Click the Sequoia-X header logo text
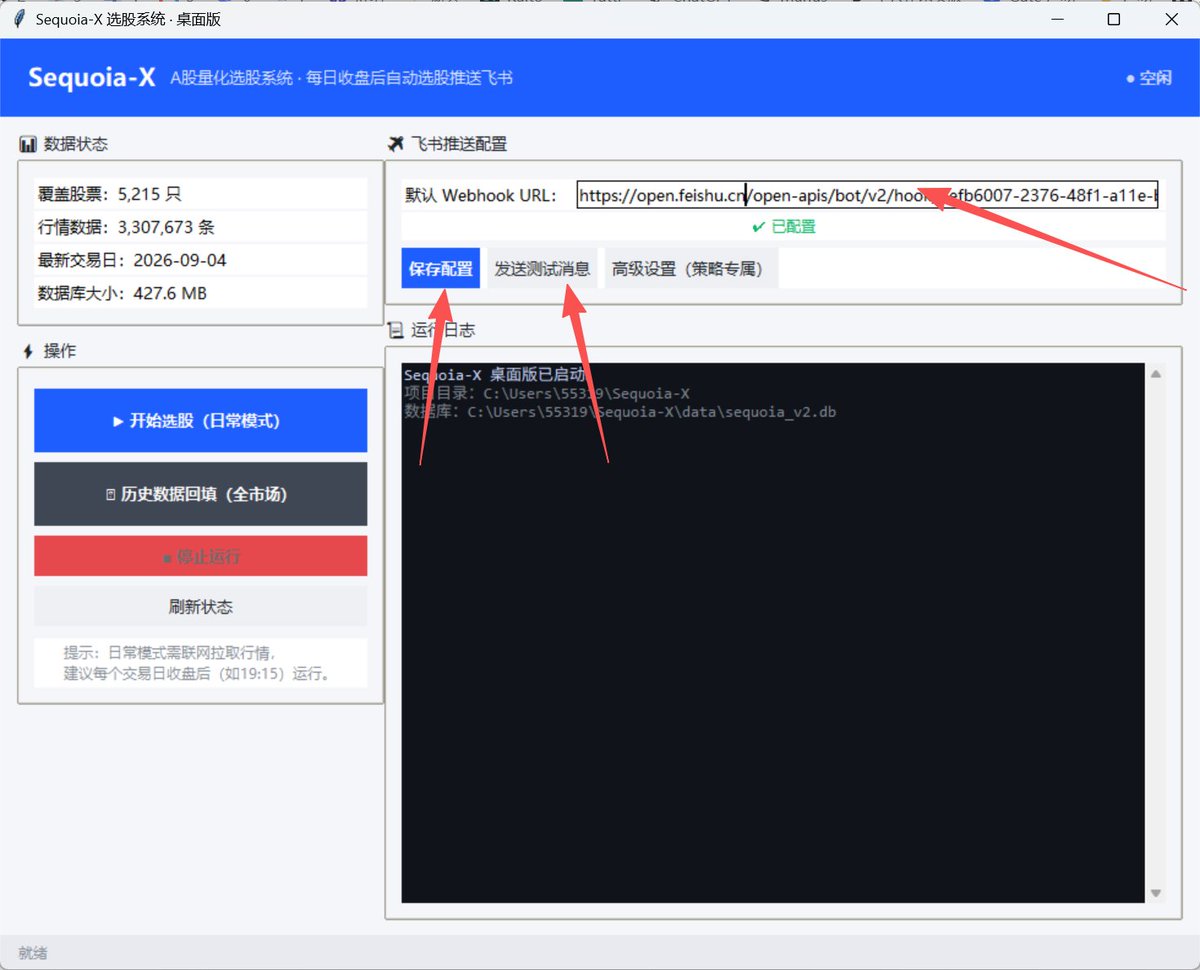The width and height of the screenshot is (1200, 970). [x=92, y=77]
